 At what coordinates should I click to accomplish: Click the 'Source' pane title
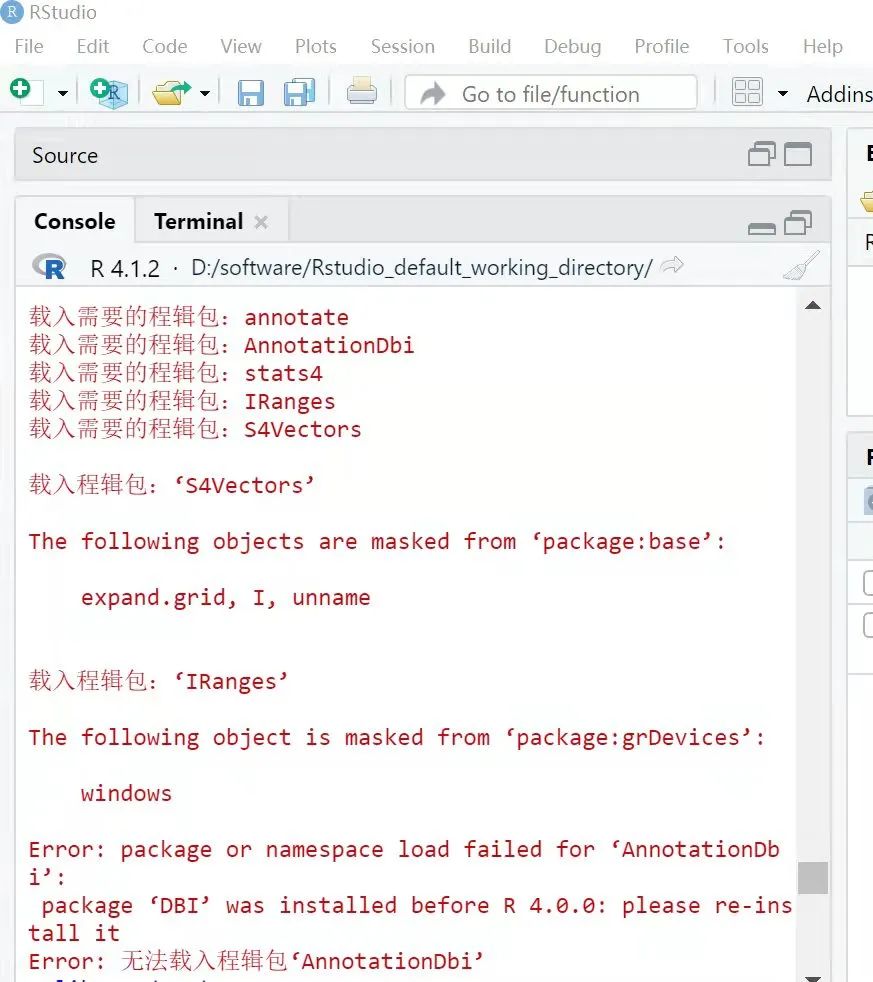[65, 155]
